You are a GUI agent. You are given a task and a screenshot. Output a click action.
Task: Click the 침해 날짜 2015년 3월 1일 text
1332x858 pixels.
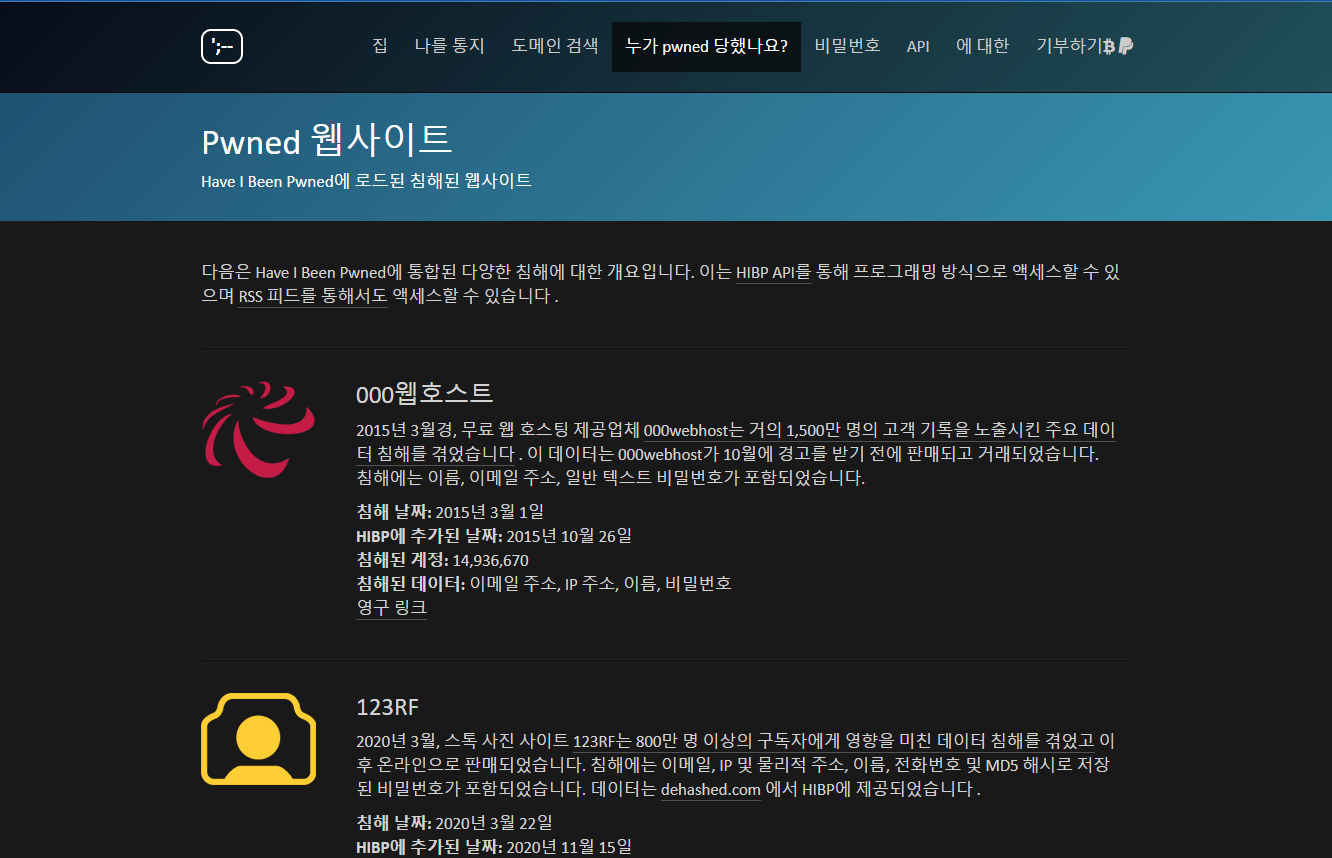point(450,512)
